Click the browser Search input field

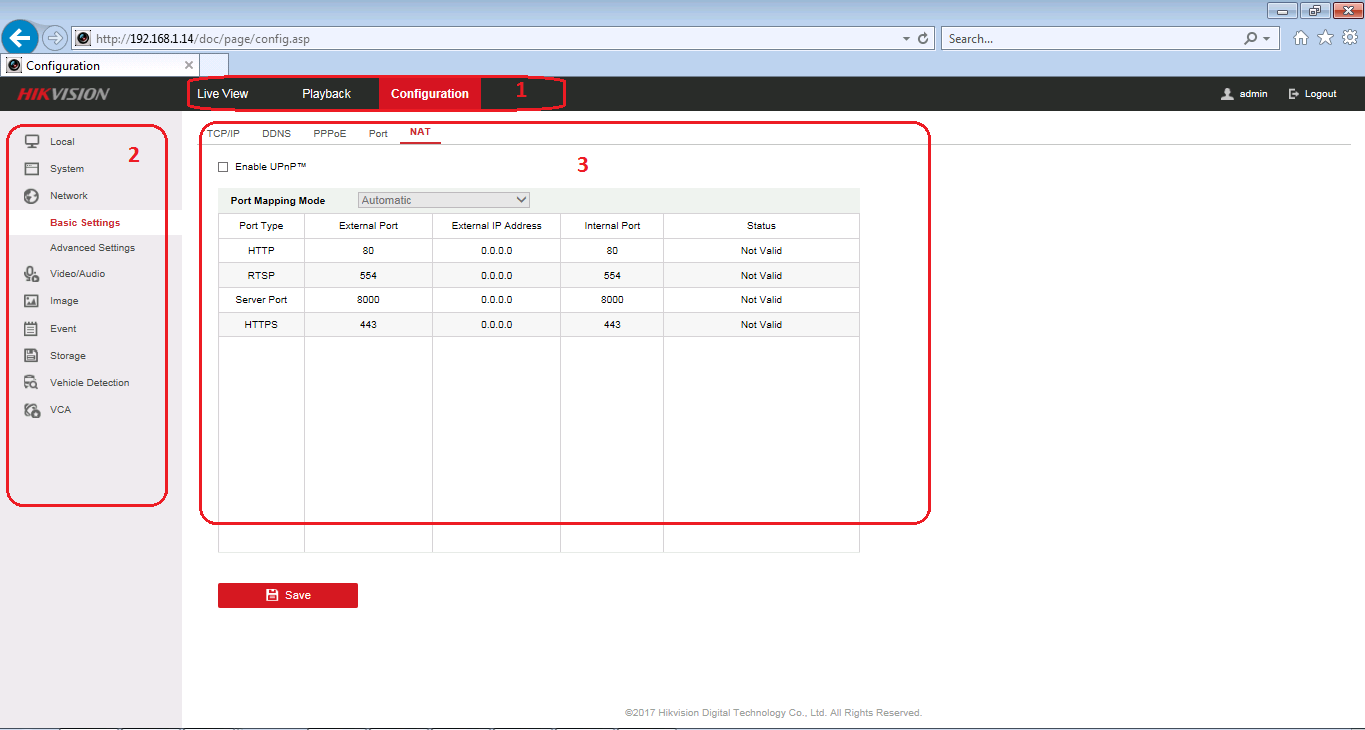[x=1090, y=39]
